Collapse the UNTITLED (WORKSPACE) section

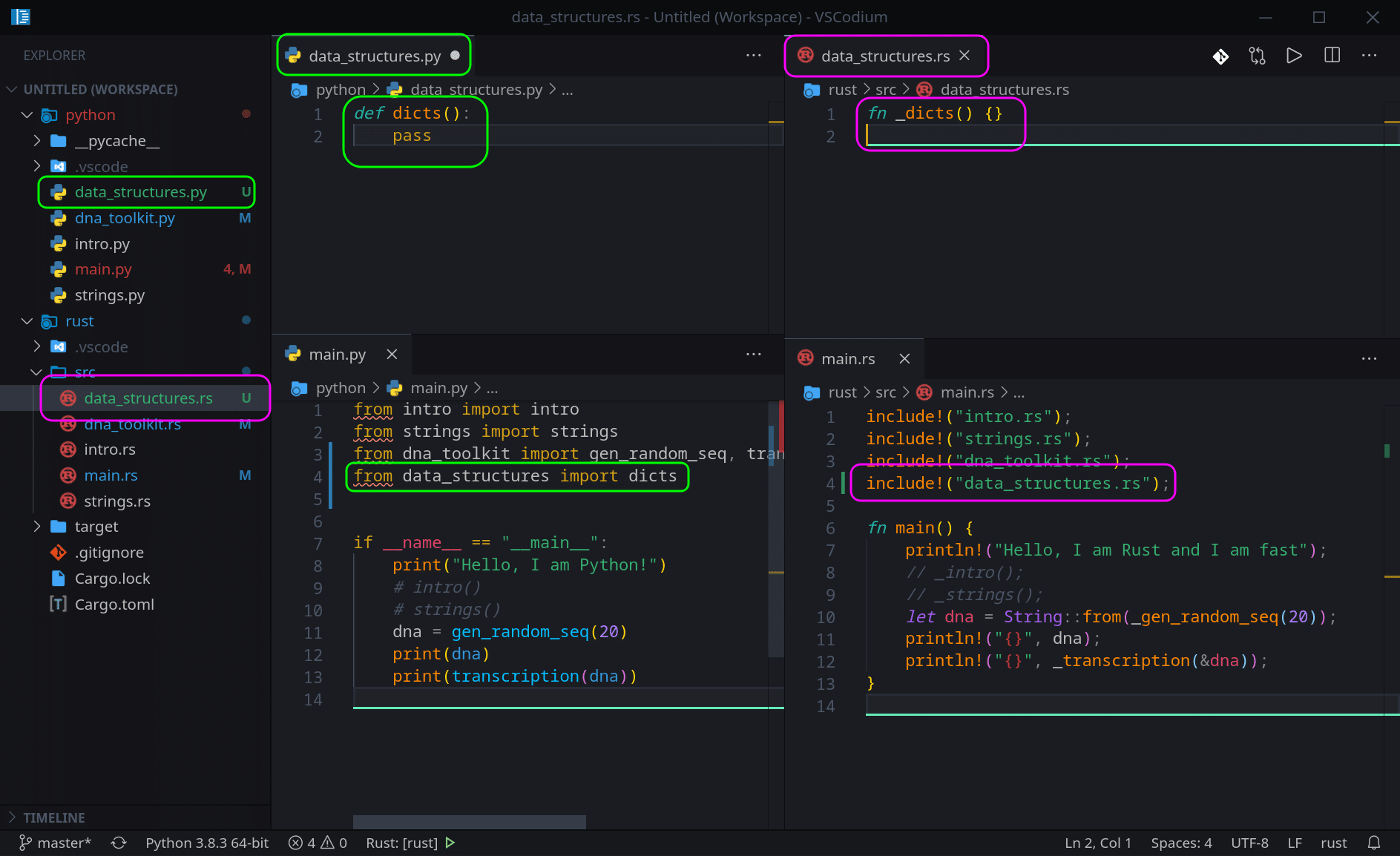tap(100, 90)
